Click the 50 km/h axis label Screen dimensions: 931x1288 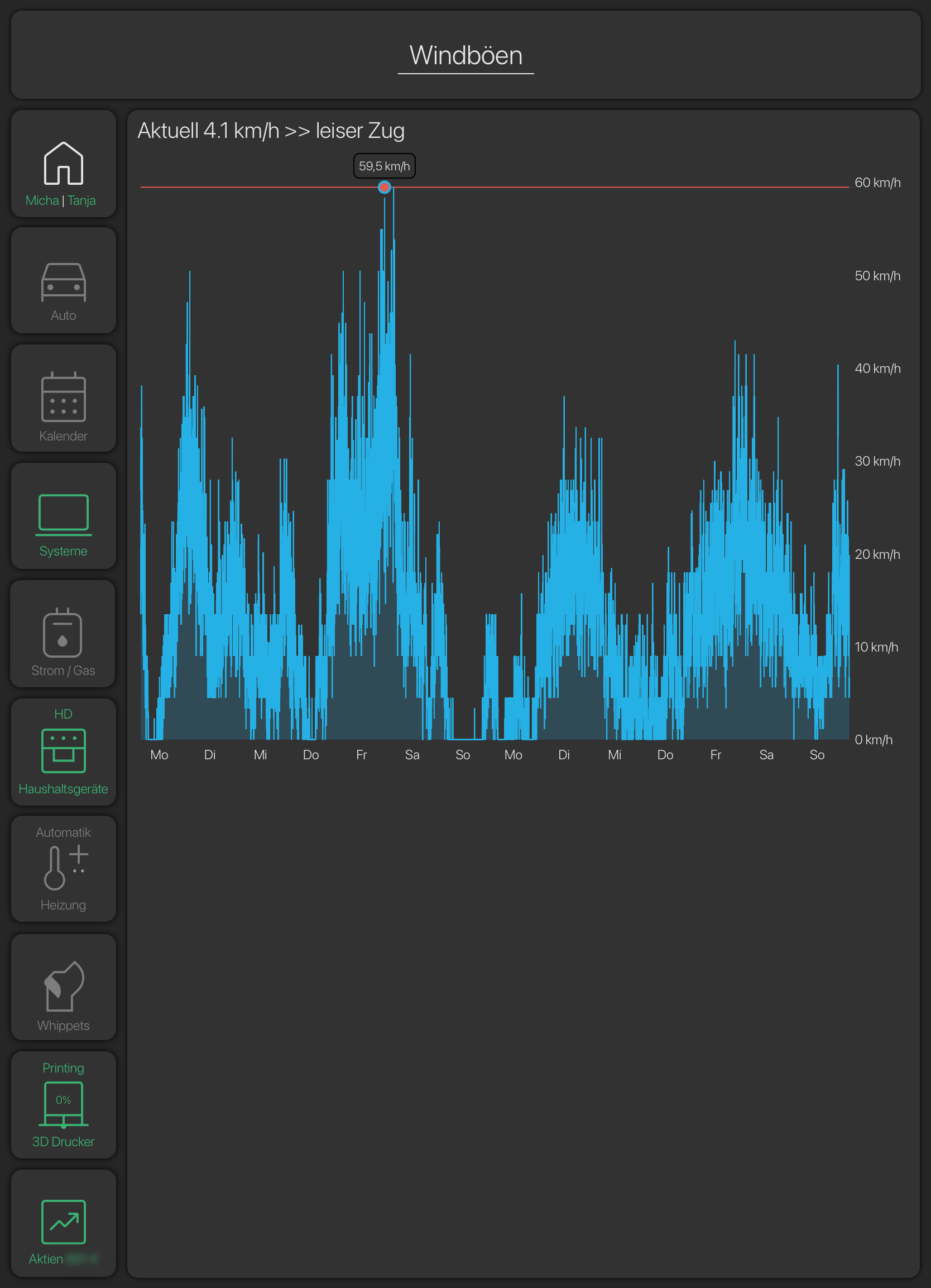point(877,276)
